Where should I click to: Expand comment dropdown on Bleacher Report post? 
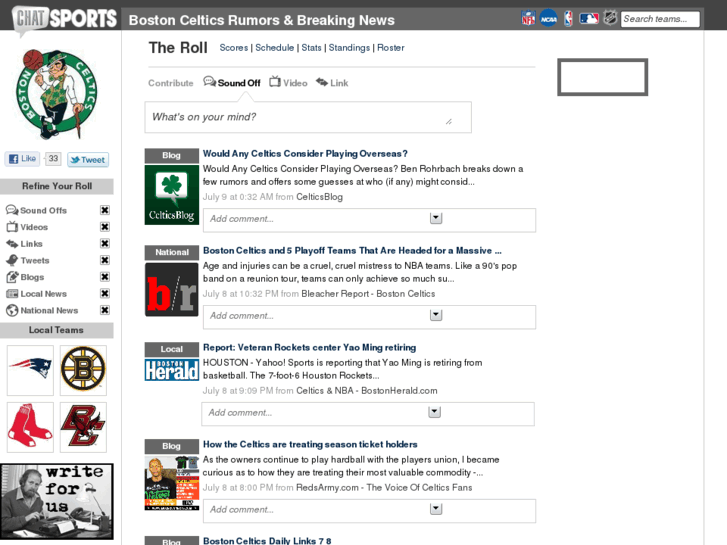point(436,315)
